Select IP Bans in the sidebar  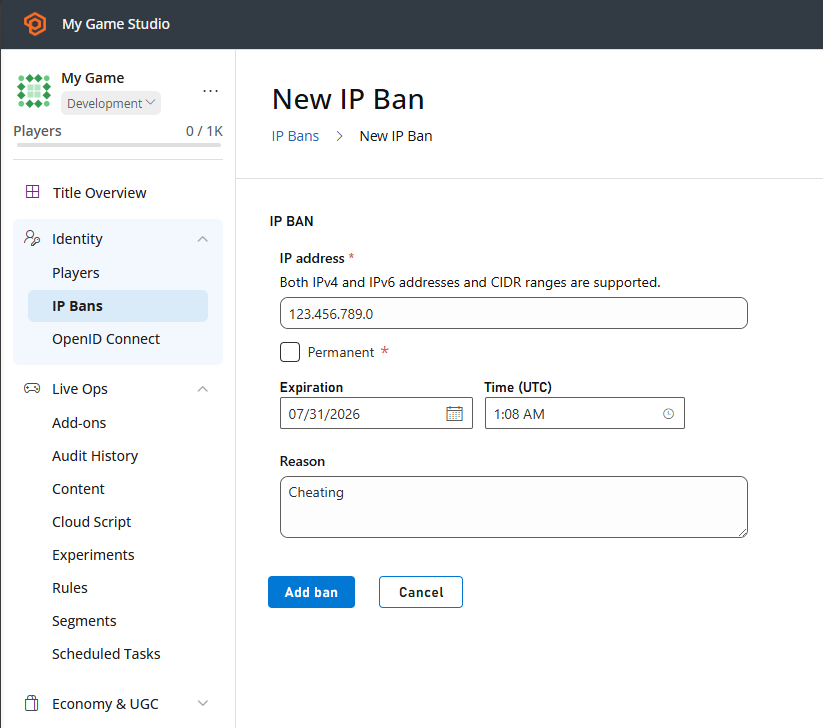(x=118, y=306)
